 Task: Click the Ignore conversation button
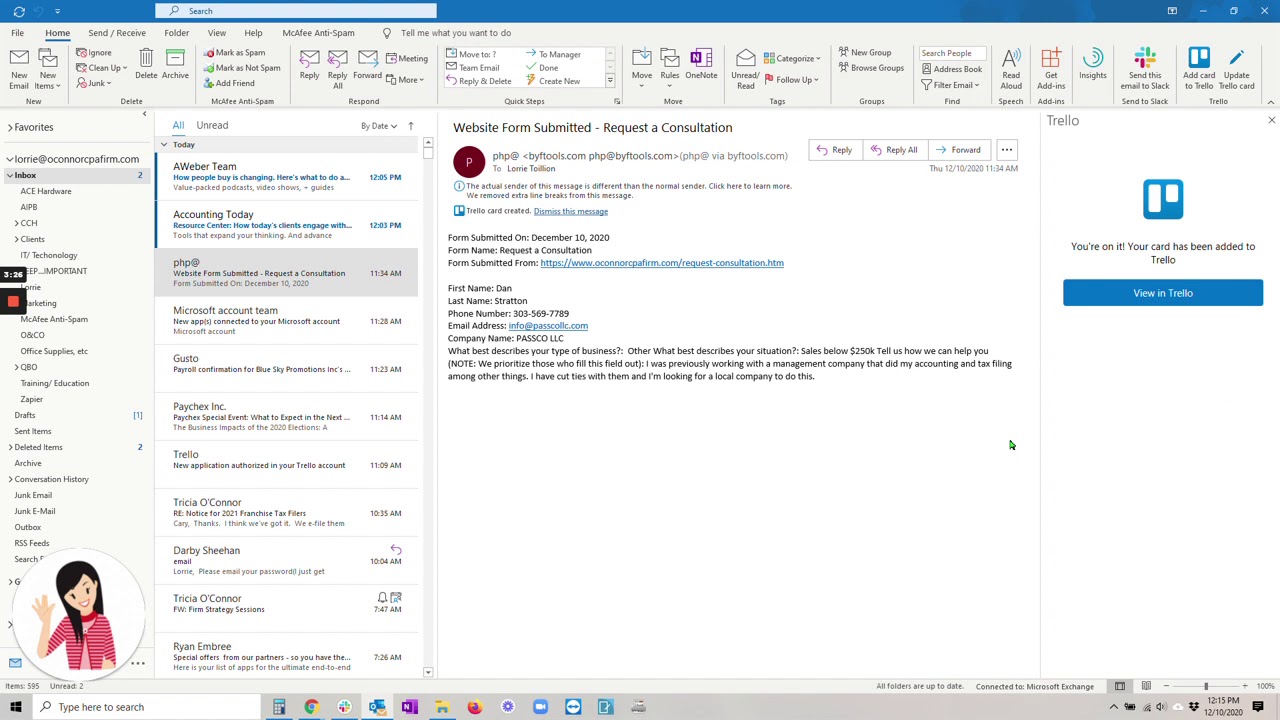94,53
